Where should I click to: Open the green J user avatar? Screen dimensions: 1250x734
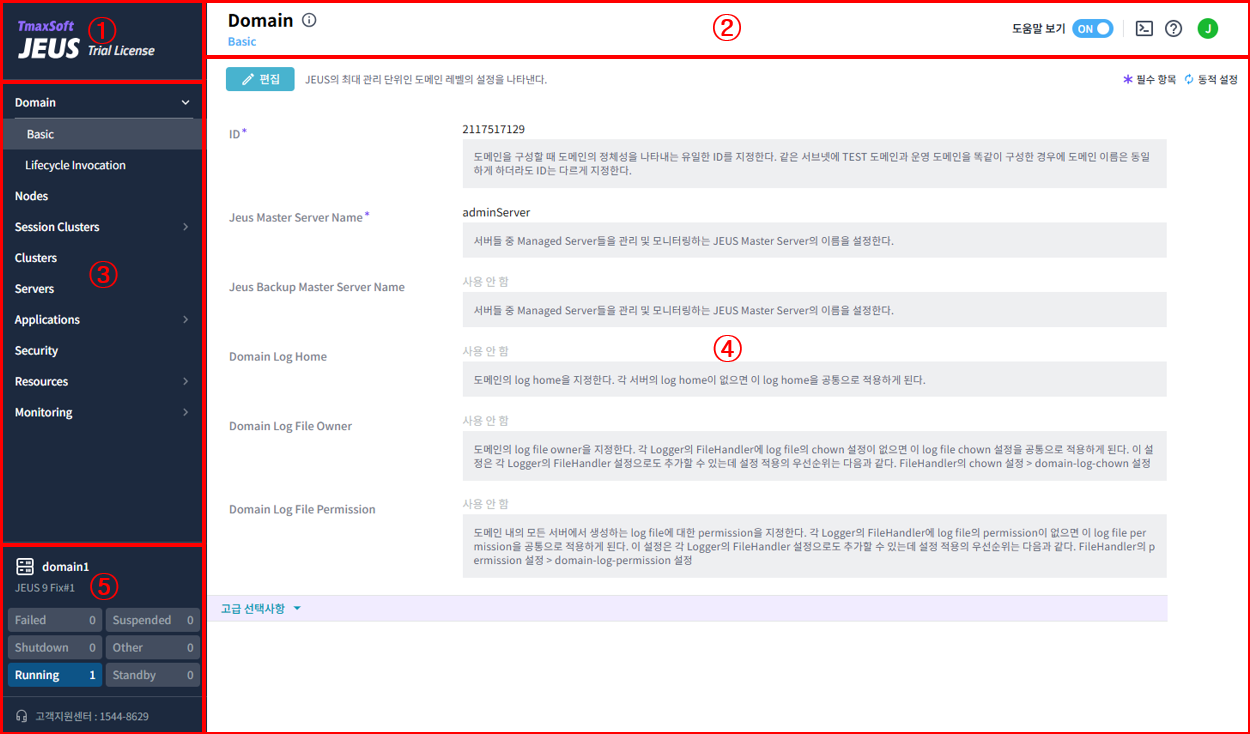[1208, 29]
